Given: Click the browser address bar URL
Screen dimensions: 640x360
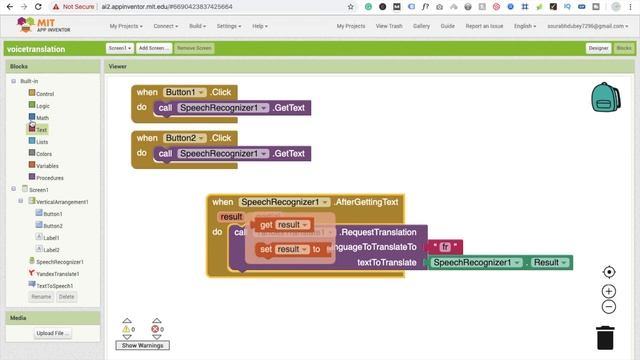Looking at the screenshot, I should pos(167,7).
